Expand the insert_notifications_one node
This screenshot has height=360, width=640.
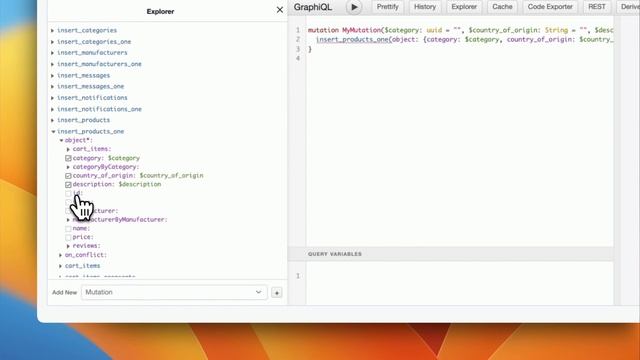53,109
